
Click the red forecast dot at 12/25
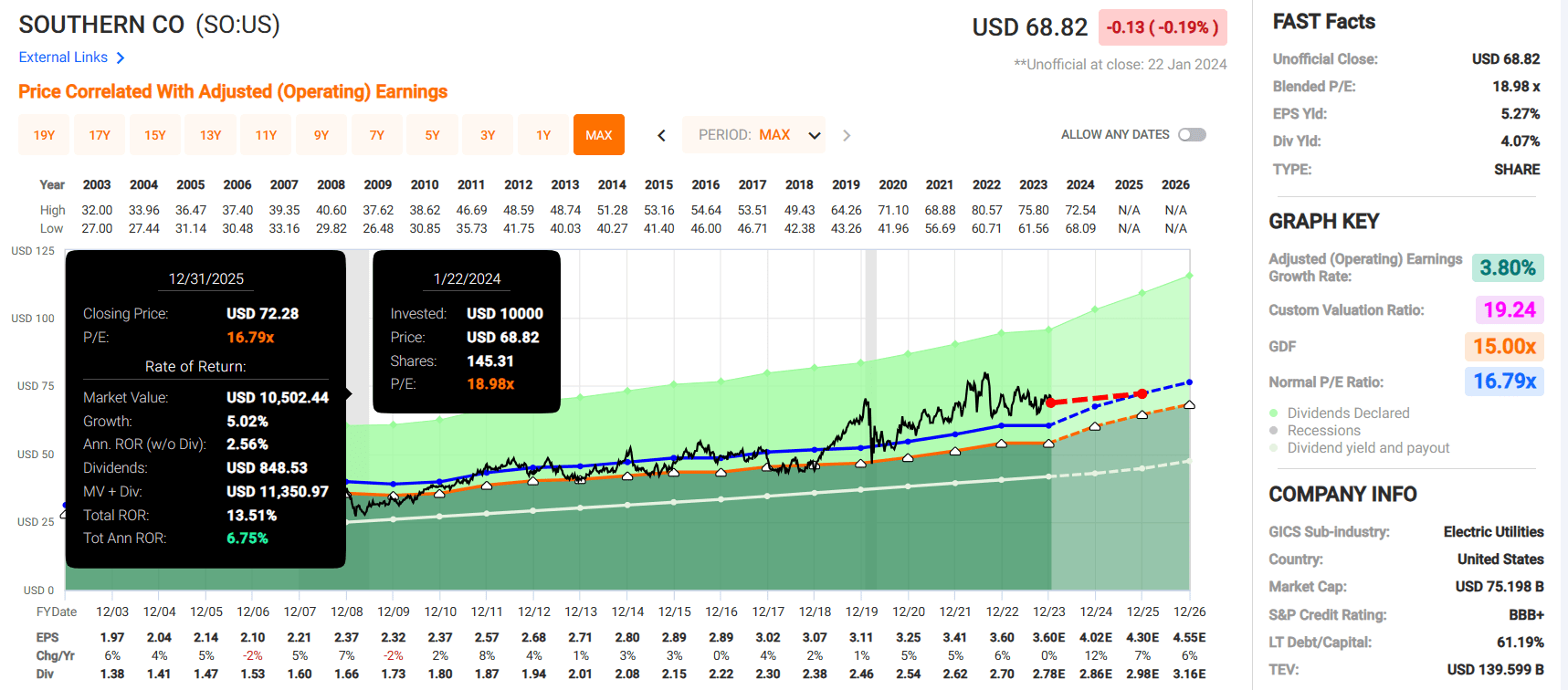pyautogui.click(x=1142, y=394)
